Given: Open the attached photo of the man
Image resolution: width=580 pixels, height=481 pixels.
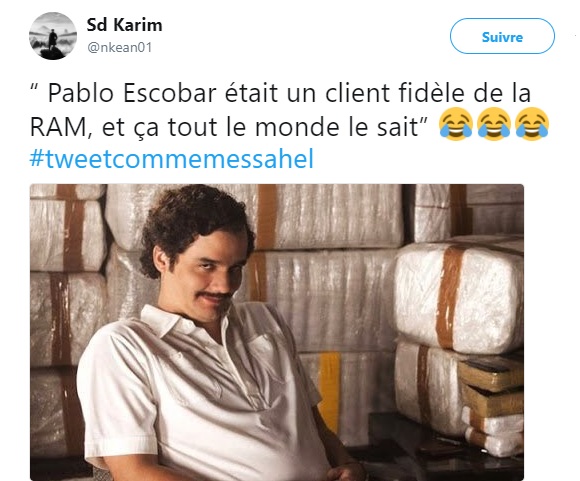Looking at the screenshot, I should tap(277, 332).
